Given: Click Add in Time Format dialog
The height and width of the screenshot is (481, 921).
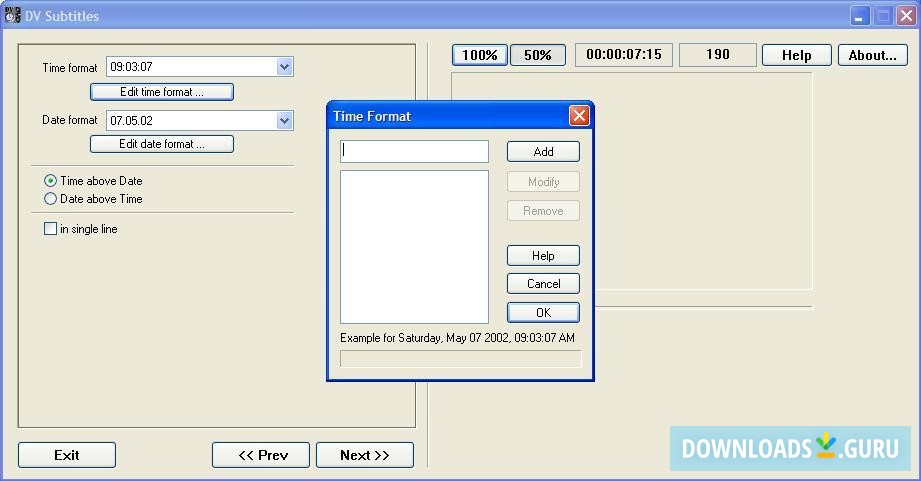Looking at the screenshot, I should pyautogui.click(x=543, y=152).
